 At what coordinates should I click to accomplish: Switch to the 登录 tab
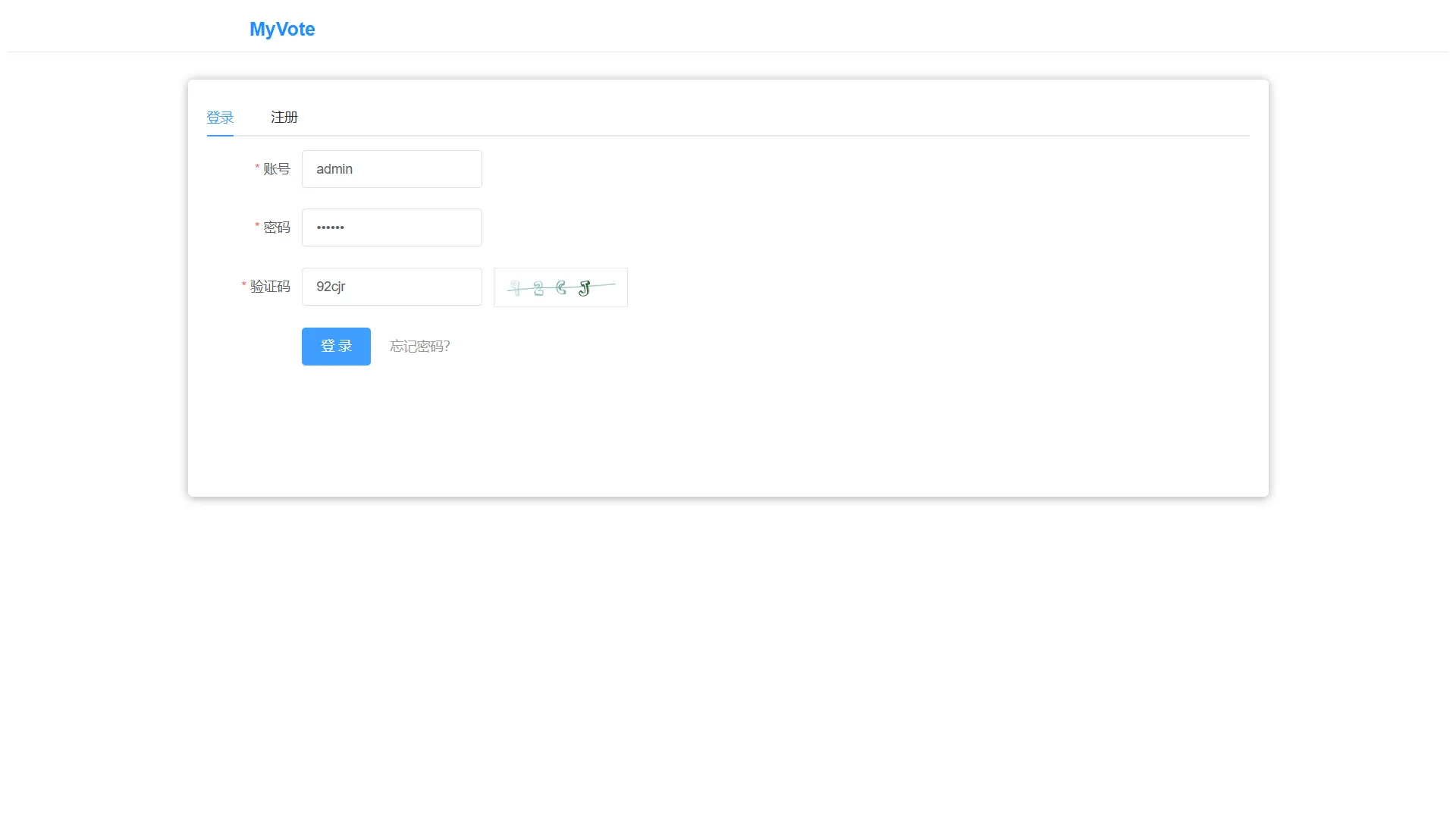(x=220, y=118)
